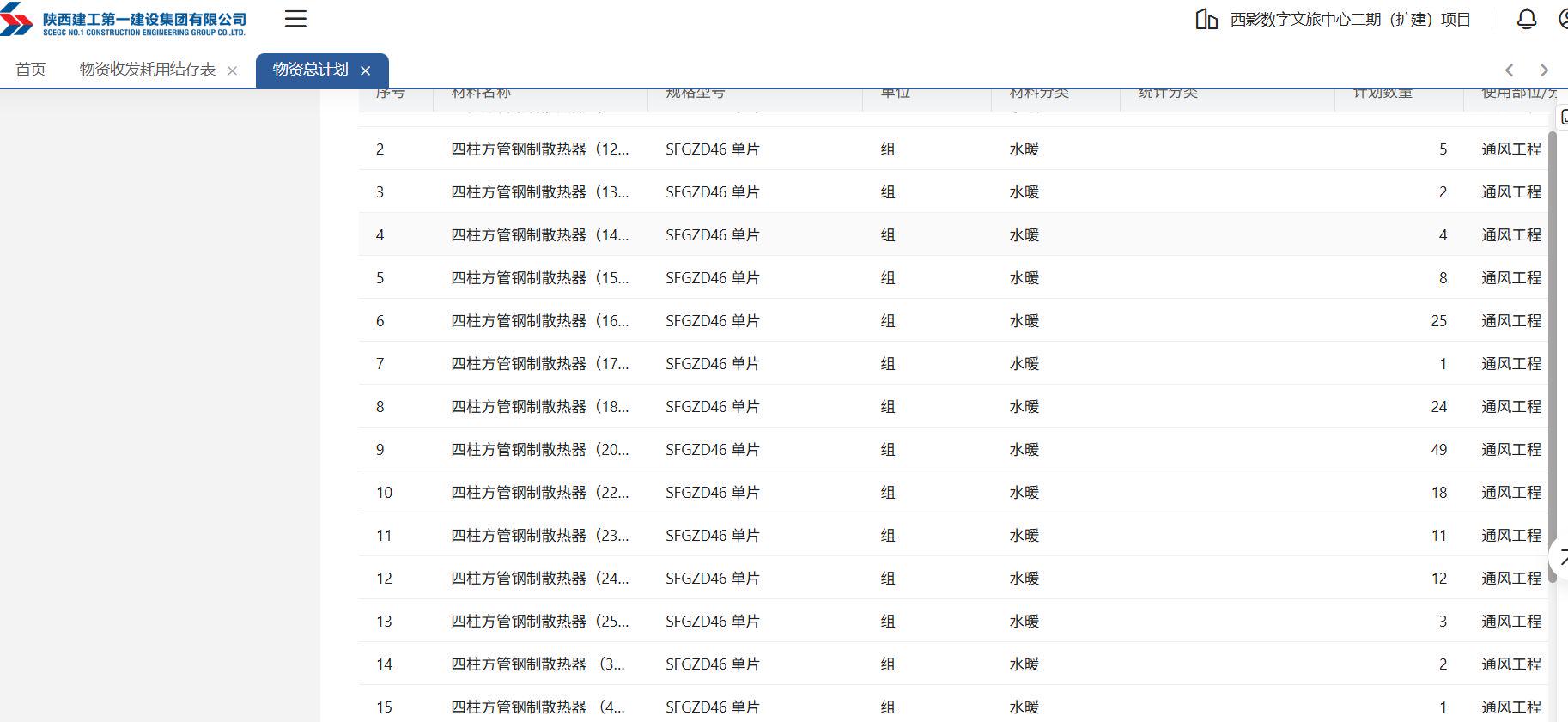Switch to the 首页 tab
Viewport: 1568px width, 722px height.
tap(31, 70)
